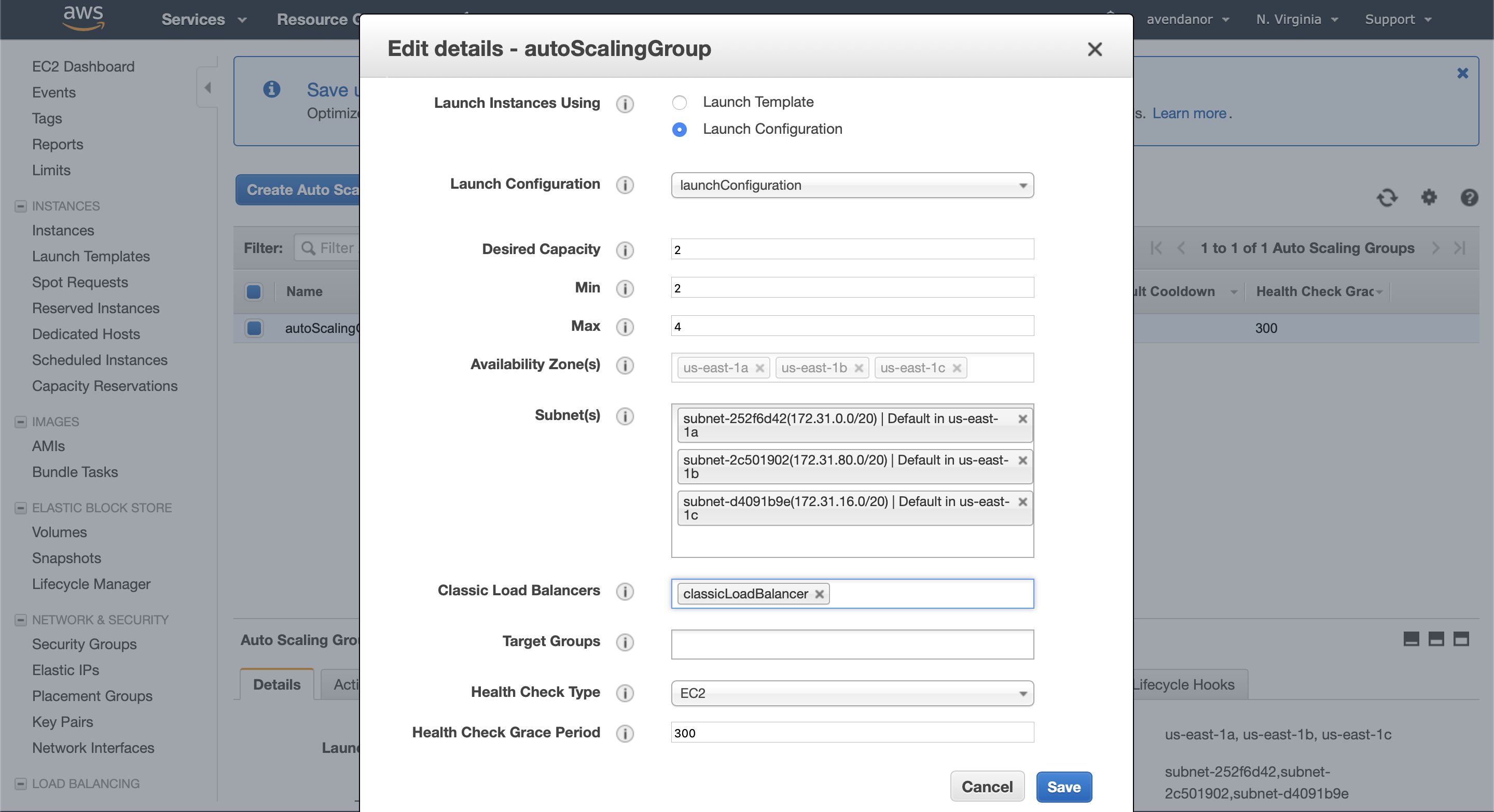Open the Services menu
This screenshot has height=812, width=1494.
(x=203, y=20)
